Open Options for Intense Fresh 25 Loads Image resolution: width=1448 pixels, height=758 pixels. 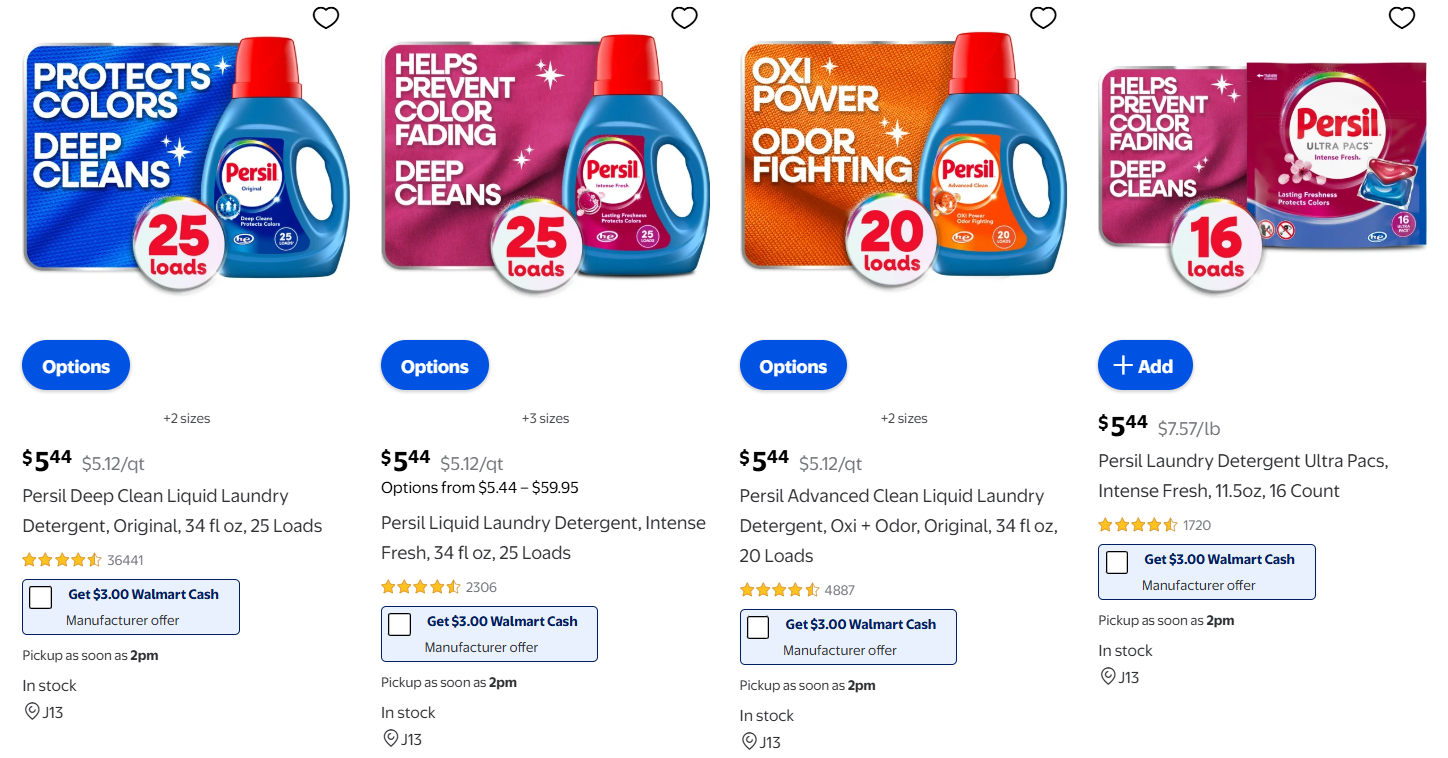pyautogui.click(x=434, y=366)
